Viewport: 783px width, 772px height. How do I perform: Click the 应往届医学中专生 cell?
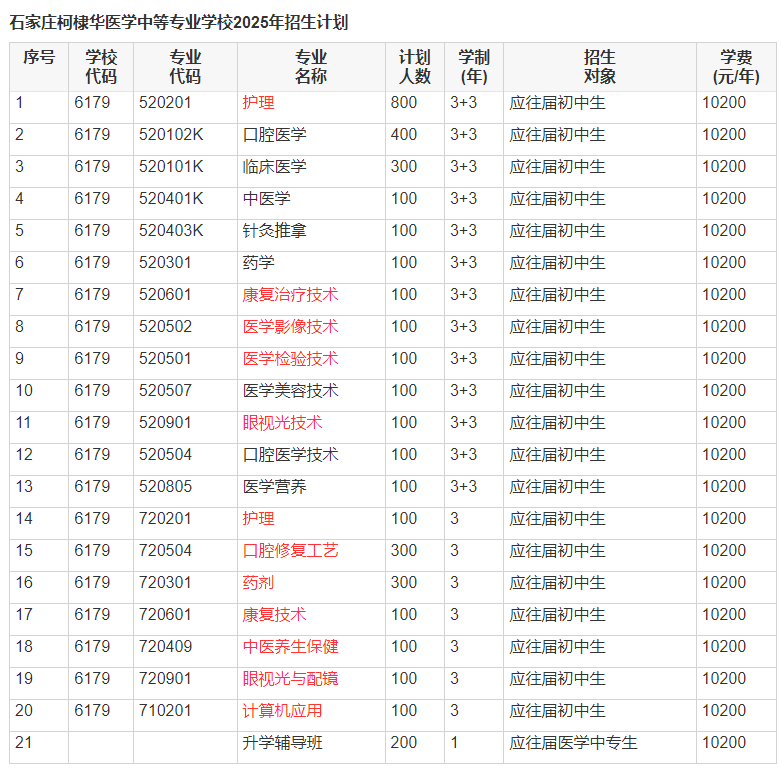point(573,743)
